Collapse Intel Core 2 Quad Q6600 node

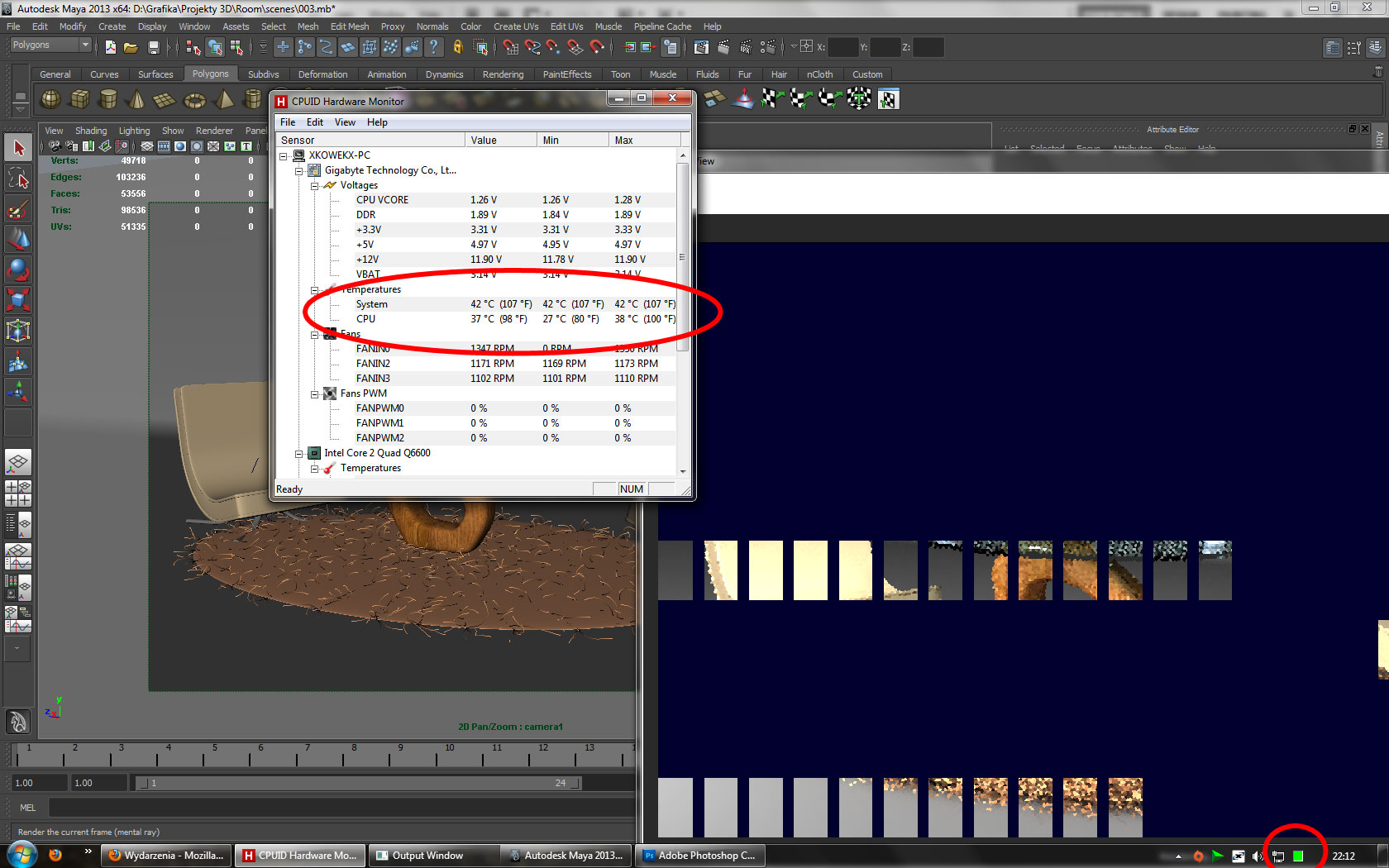(x=299, y=453)
